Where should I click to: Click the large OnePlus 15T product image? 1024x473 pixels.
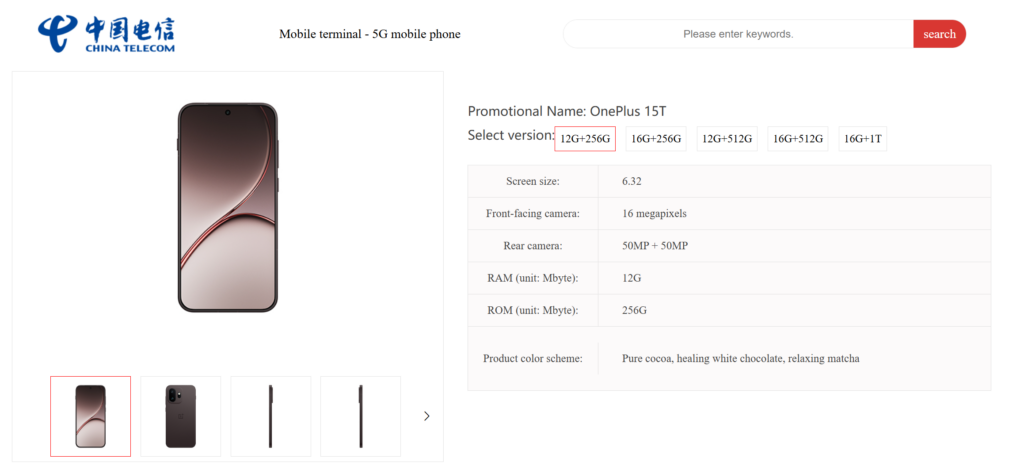pos(227,207)
